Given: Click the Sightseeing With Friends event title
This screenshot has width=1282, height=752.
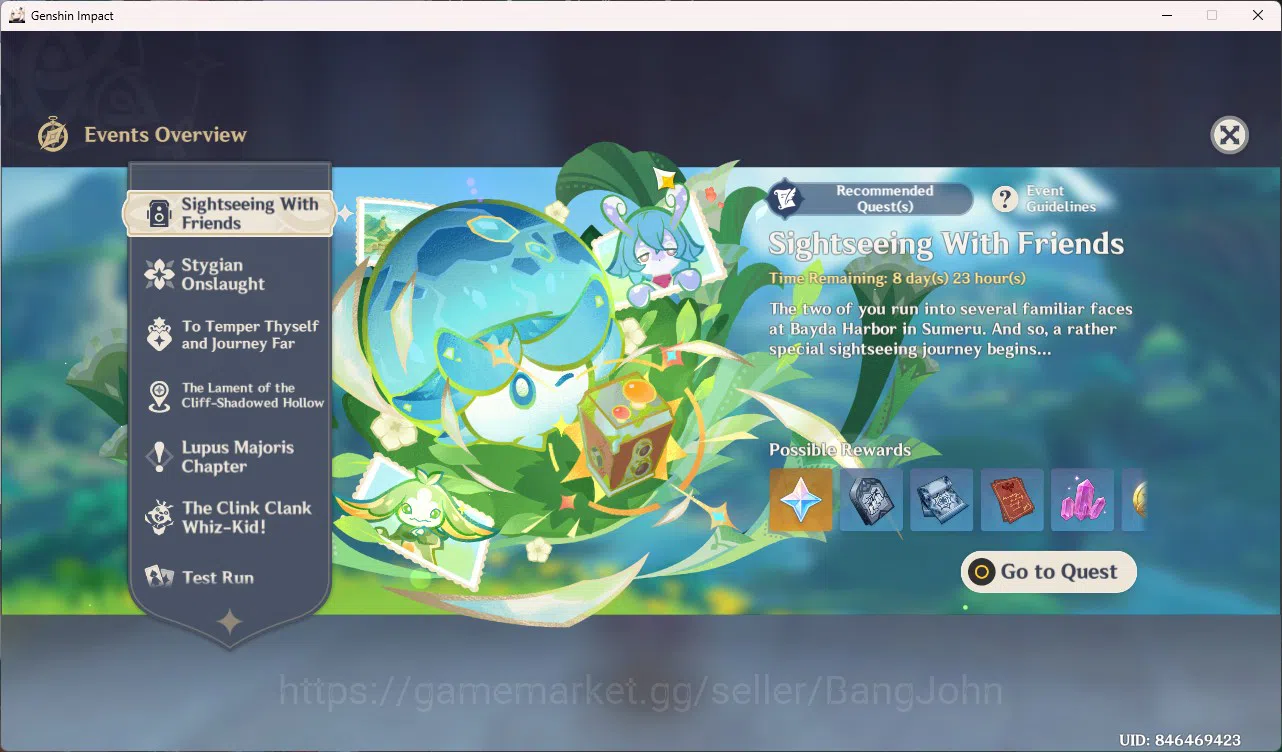Looking at the screenshot, I should [x=946, y=244].
